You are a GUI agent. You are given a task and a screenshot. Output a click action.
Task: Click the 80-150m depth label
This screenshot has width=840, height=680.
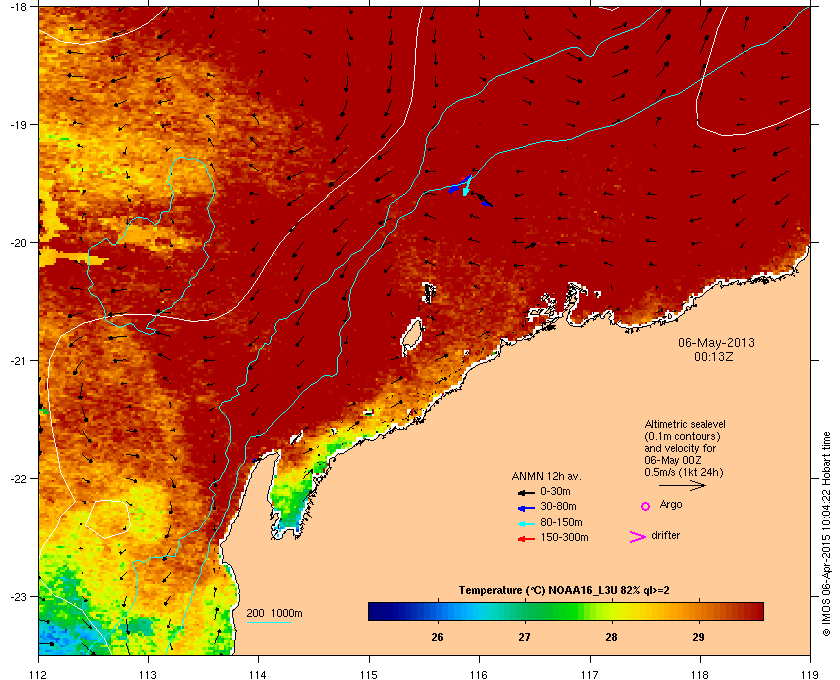tap(561, 522)
